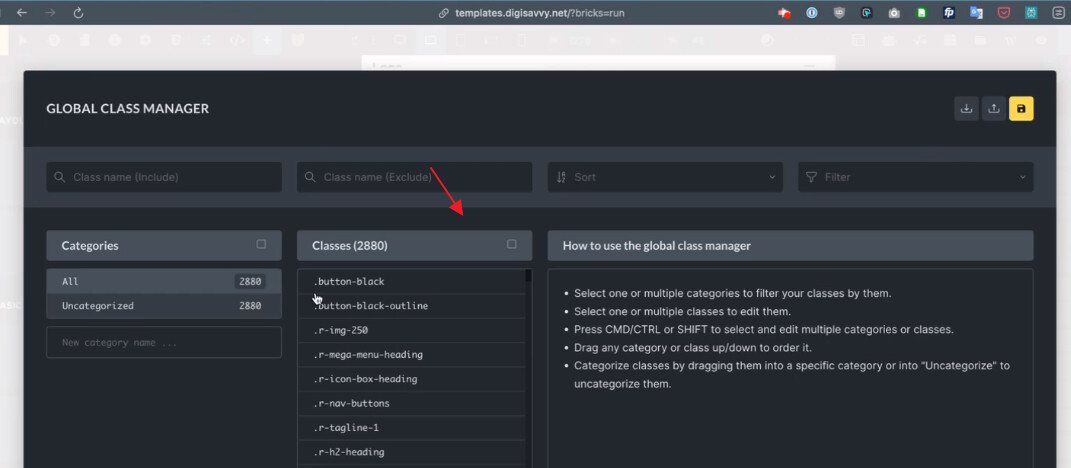Click the upload classes icon
This screenshot has height=468, width=1071.
click(x=994, y=109)
